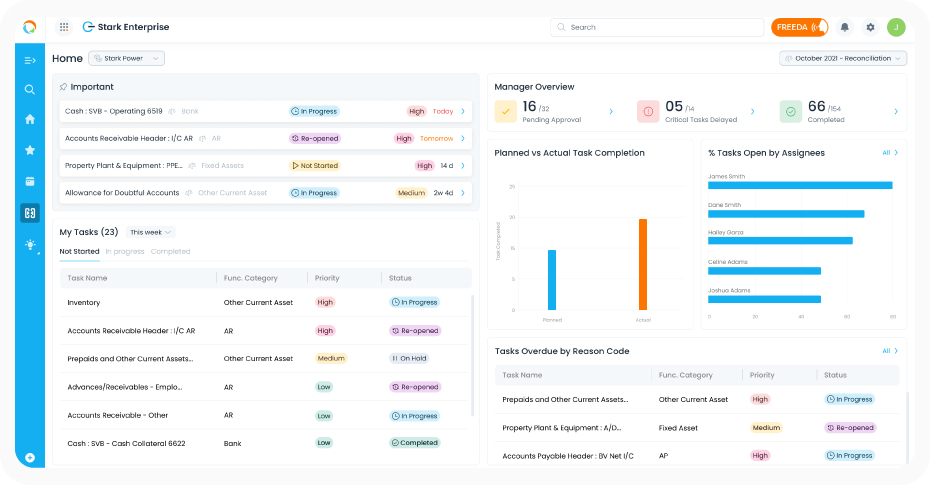Open notifications bell
Screen dimensions: 930x485
click(845, 27)
